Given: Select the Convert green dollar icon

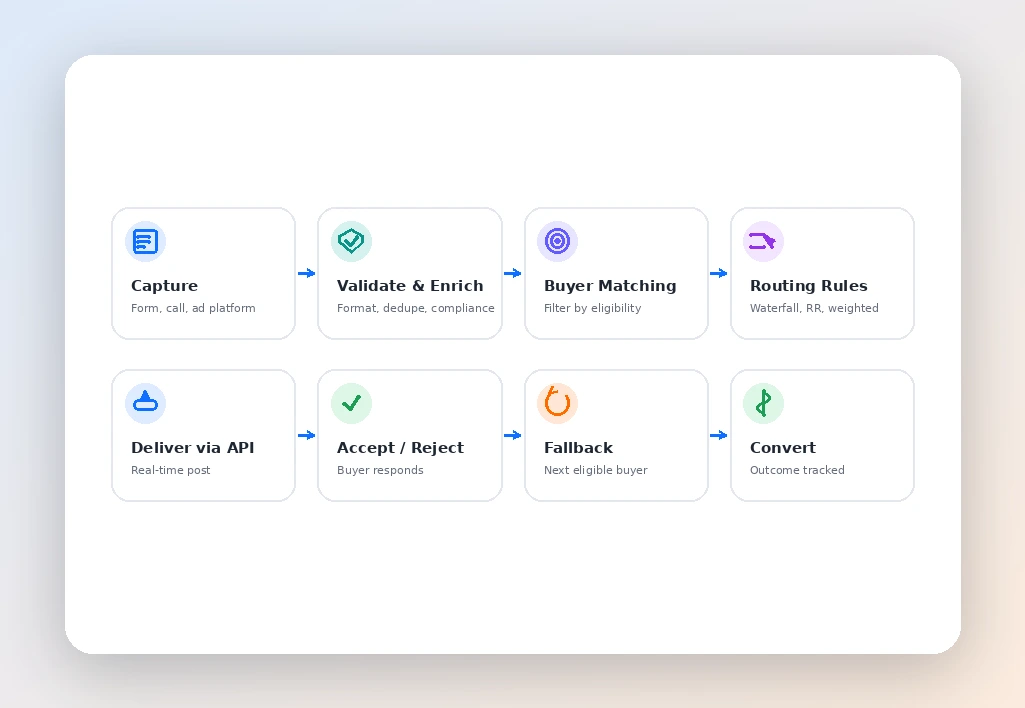Looking at the screenshot, I should (x=763, y=403).
